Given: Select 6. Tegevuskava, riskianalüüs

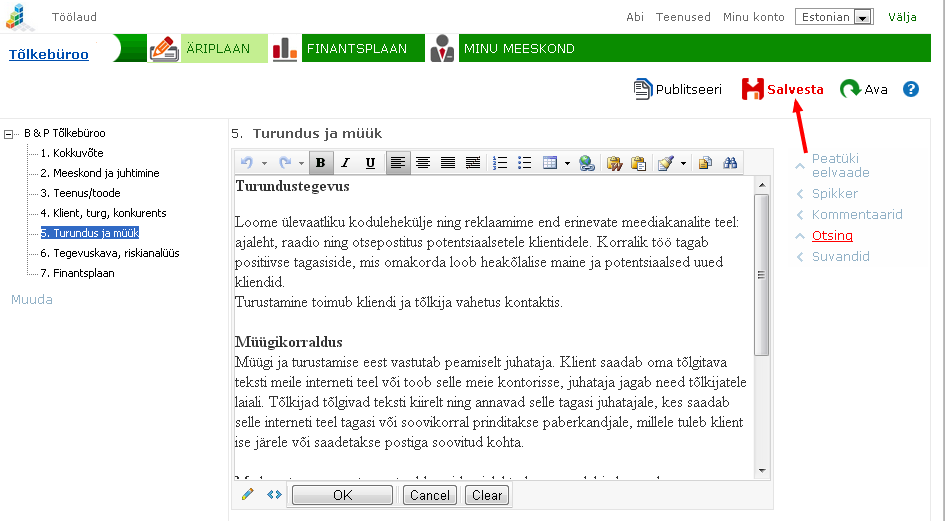Looking at the screenshot, I should point(110,253).
